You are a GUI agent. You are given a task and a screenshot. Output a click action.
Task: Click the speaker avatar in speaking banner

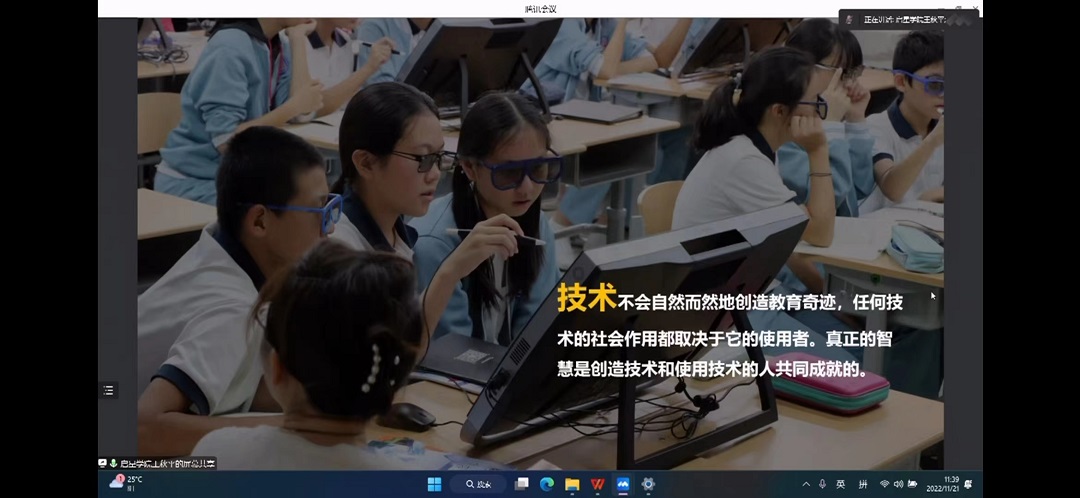[849, 19]
